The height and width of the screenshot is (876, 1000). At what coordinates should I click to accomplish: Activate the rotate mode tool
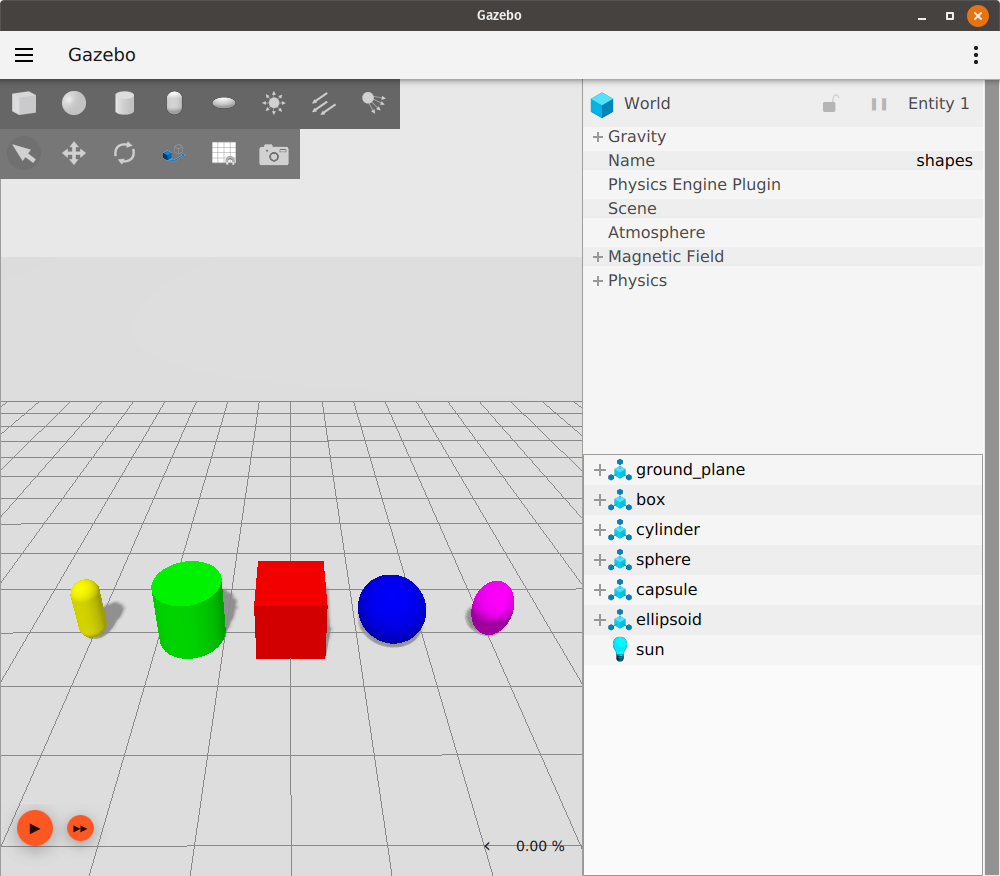pyautogui.click(x=124, y=154)
